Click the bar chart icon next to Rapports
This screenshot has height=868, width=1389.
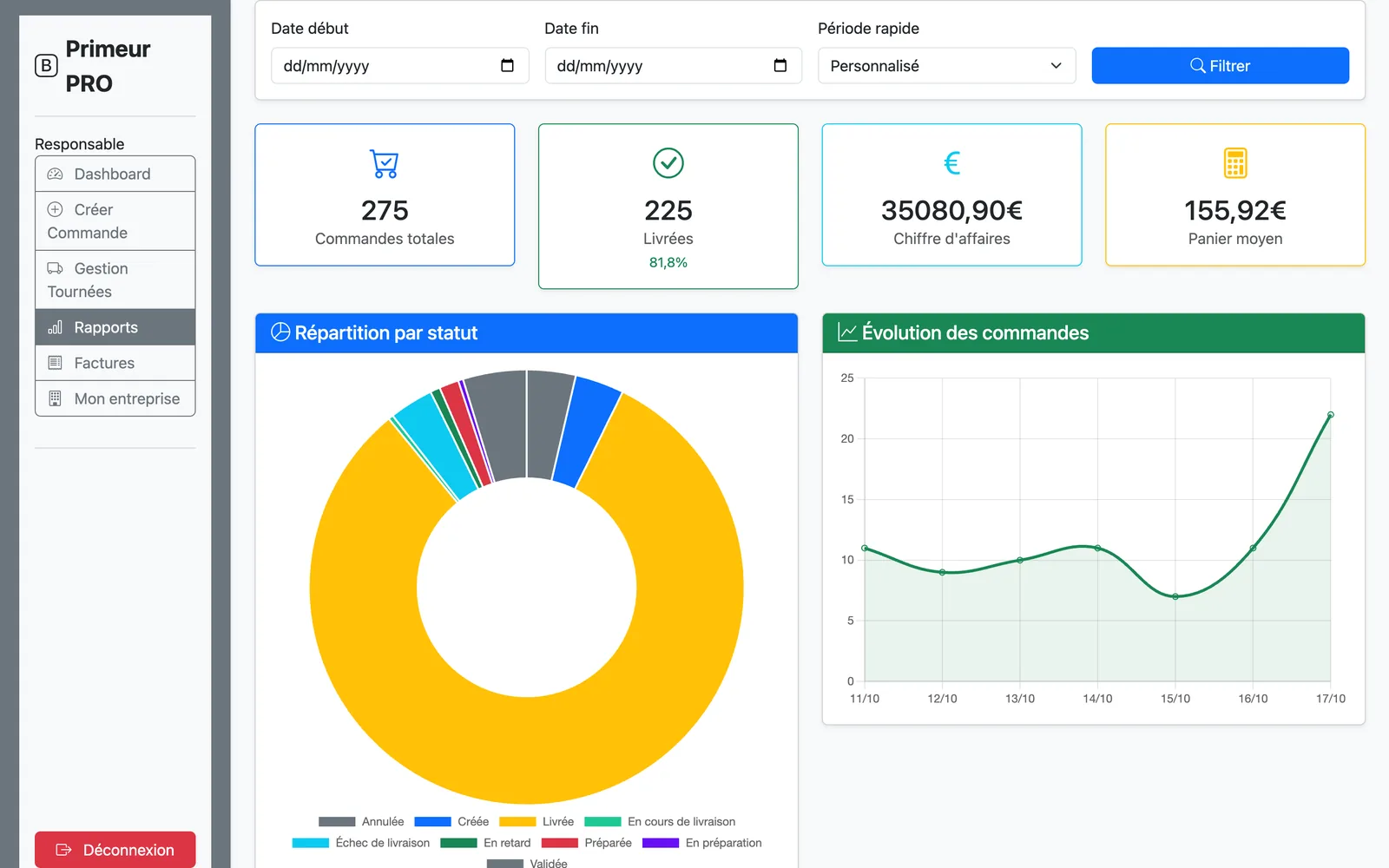pos(55,327)
